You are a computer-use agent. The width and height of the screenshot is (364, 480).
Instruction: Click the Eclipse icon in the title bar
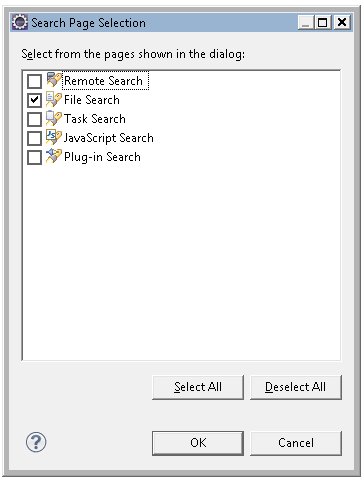20,22
